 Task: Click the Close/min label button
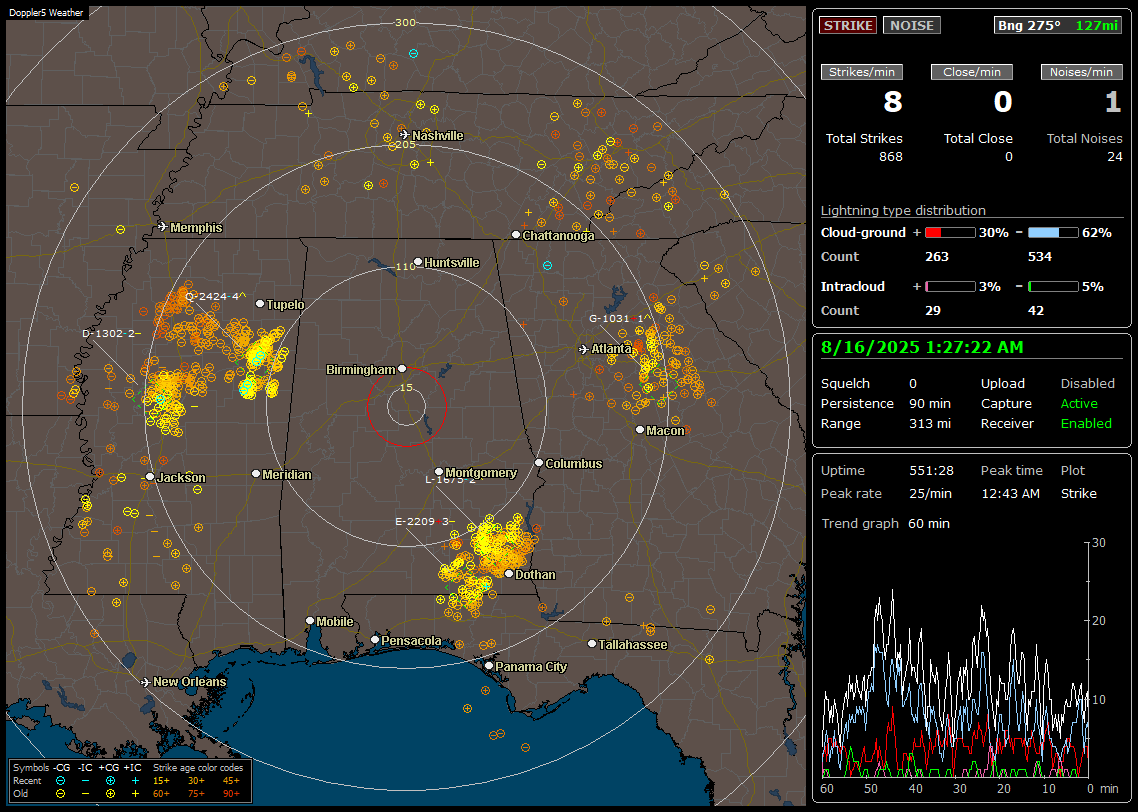pos(972,72)
